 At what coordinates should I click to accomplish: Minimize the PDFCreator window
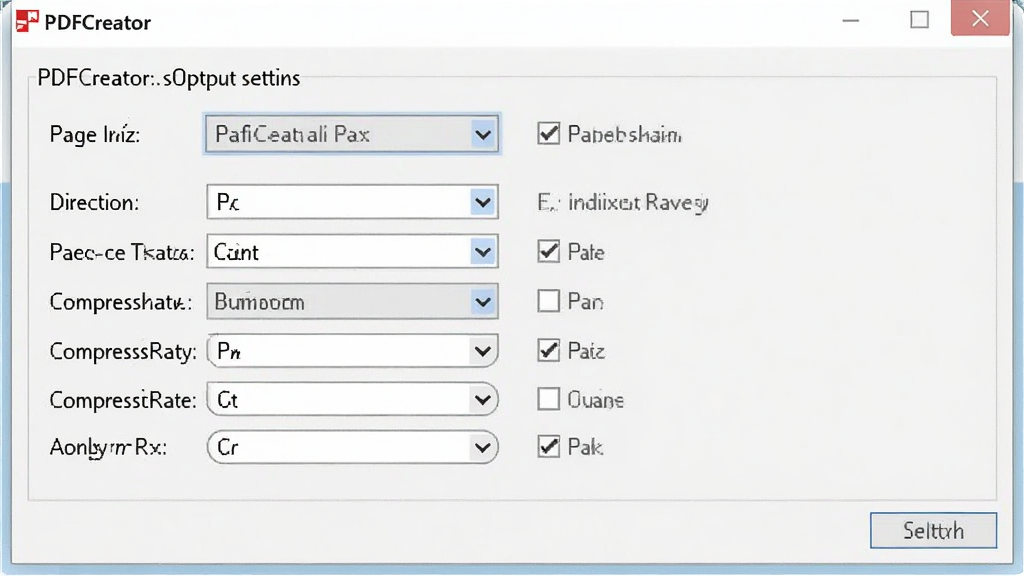(851, 20)
